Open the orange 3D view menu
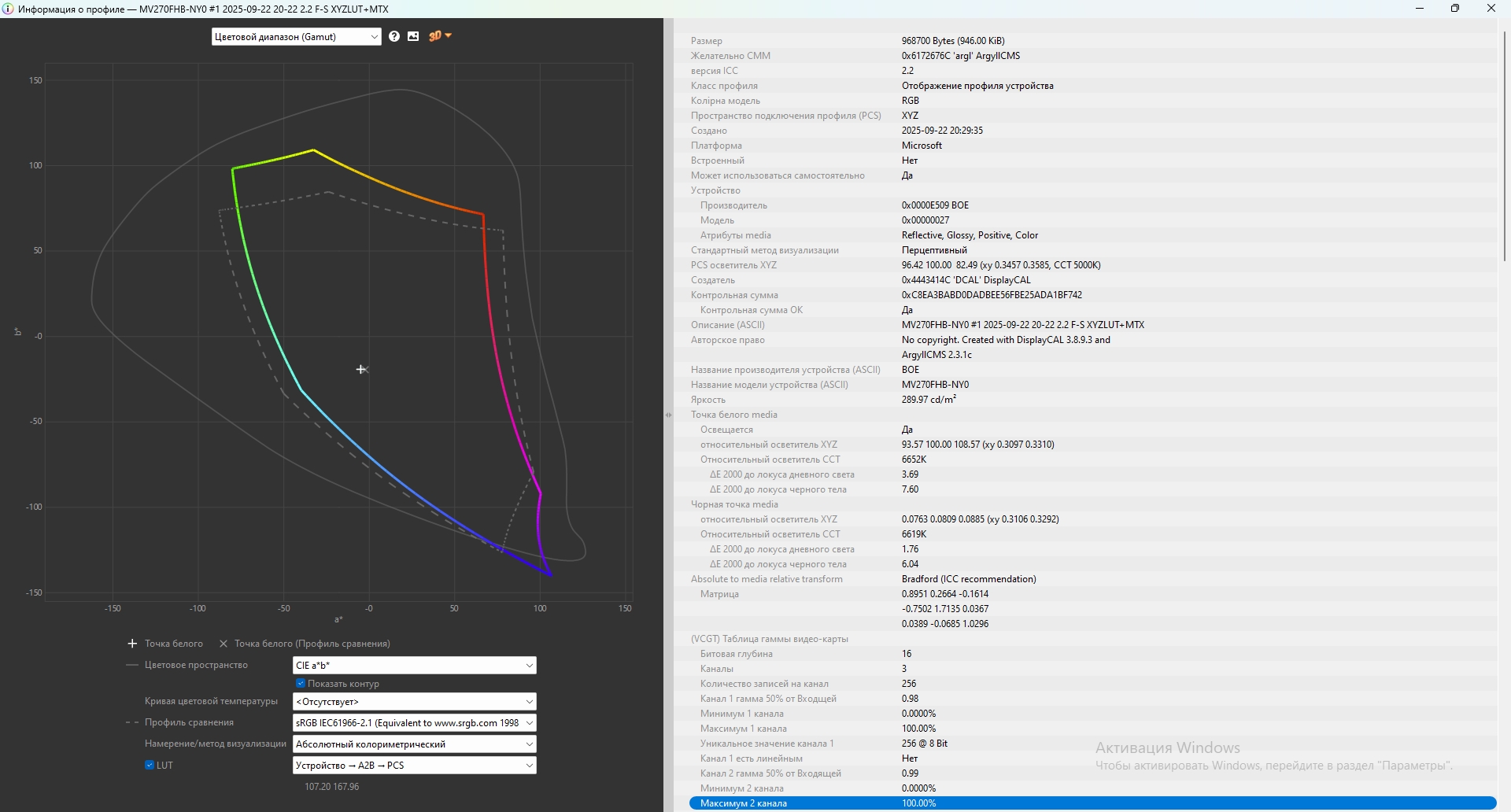 click(440, 36)
